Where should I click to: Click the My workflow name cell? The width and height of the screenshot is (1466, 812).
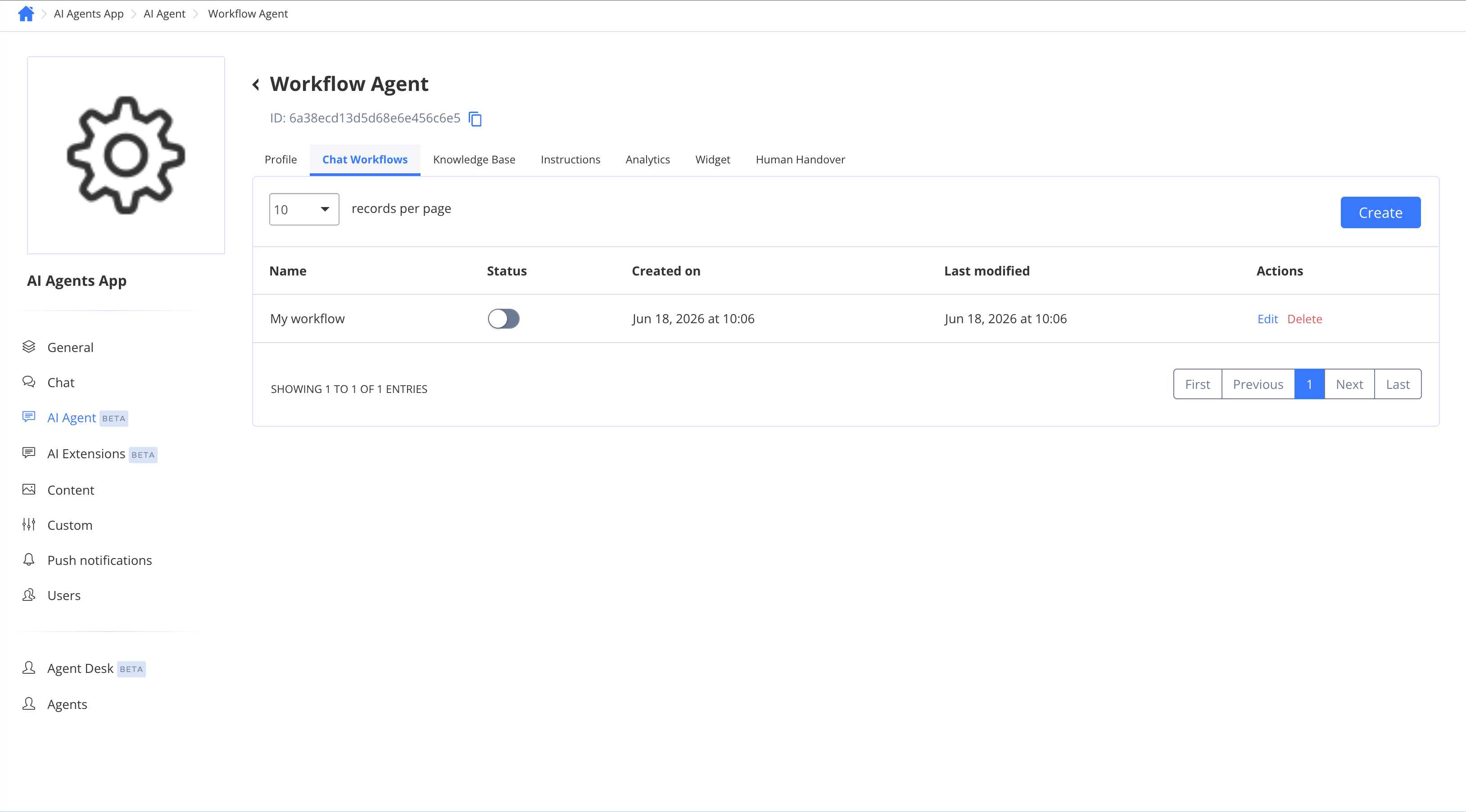308,319
